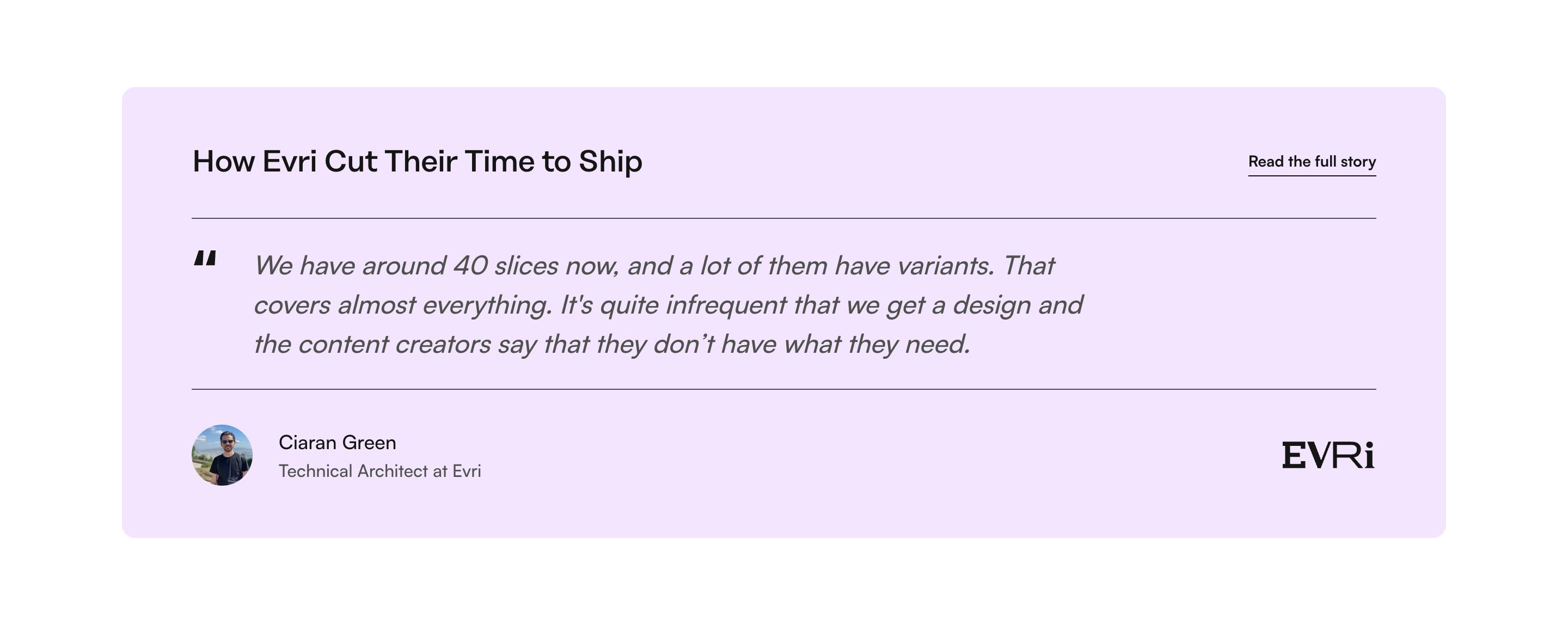Screen dimensions: 1568x625
Task: Click the words "content creators" in the quote
Action: point(394,345)
